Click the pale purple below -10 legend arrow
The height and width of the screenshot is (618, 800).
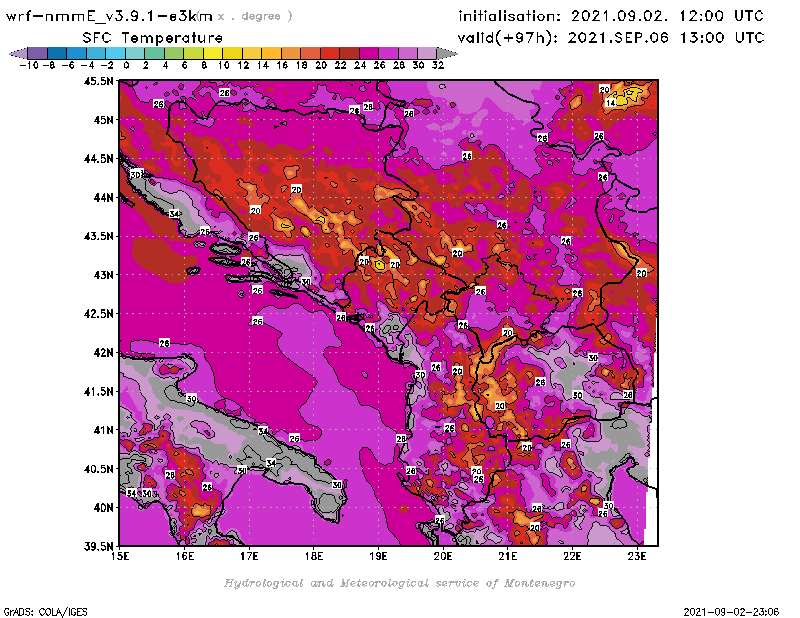(x=19, y=53)
